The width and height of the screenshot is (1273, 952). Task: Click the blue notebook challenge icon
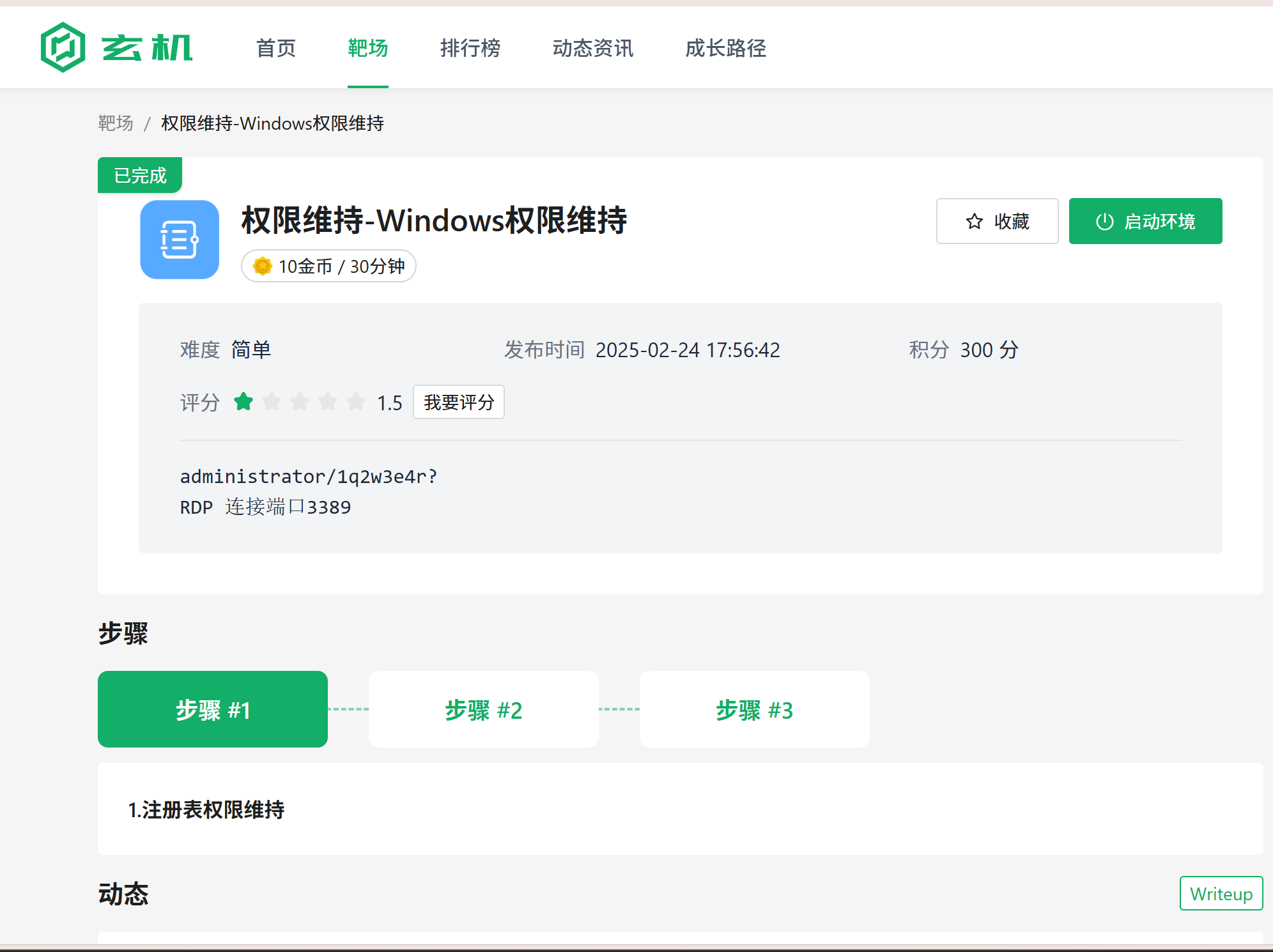pos(180,240)
